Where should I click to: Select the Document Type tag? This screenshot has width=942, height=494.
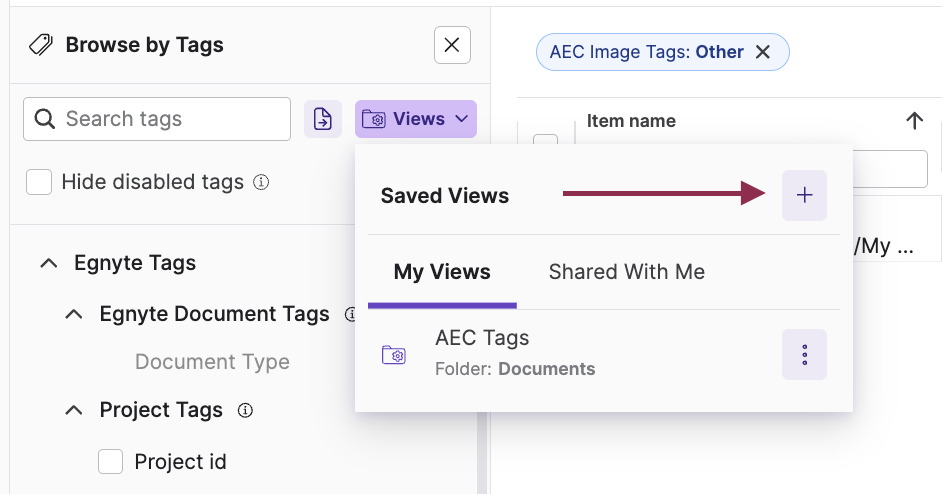tap(212, 362)
